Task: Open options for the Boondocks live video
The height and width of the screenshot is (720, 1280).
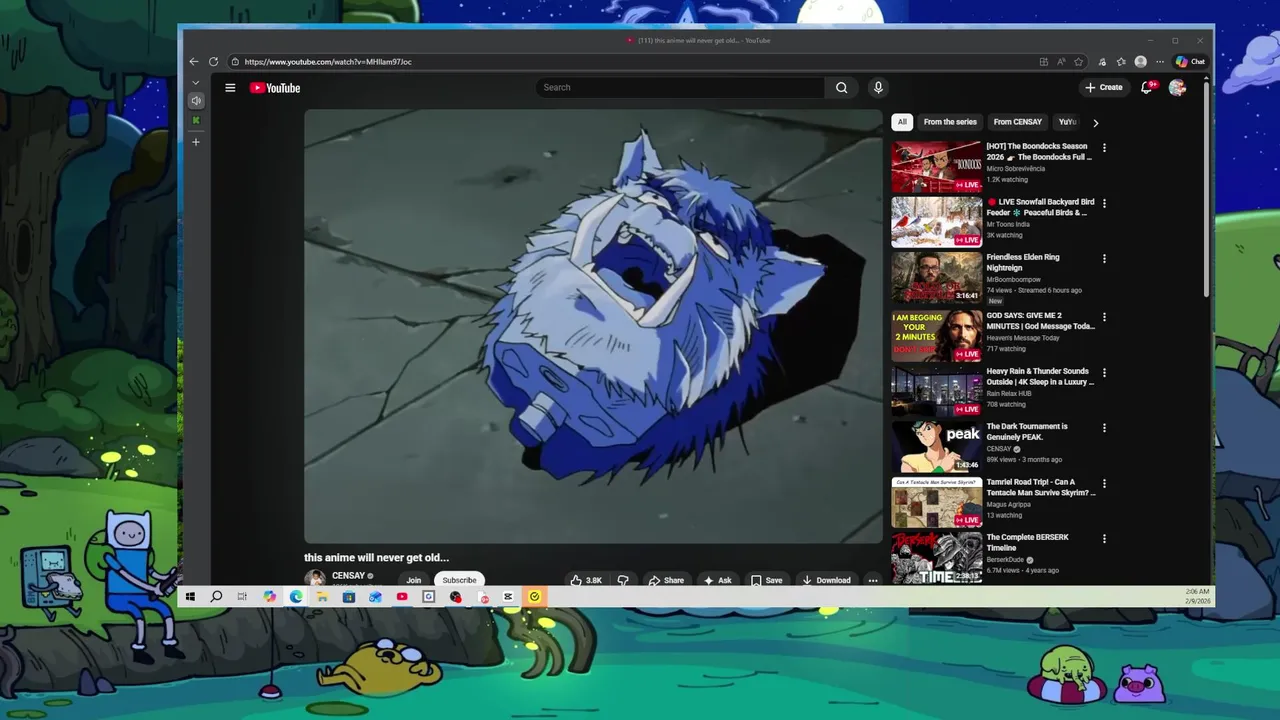Action: click(1104, 148)
